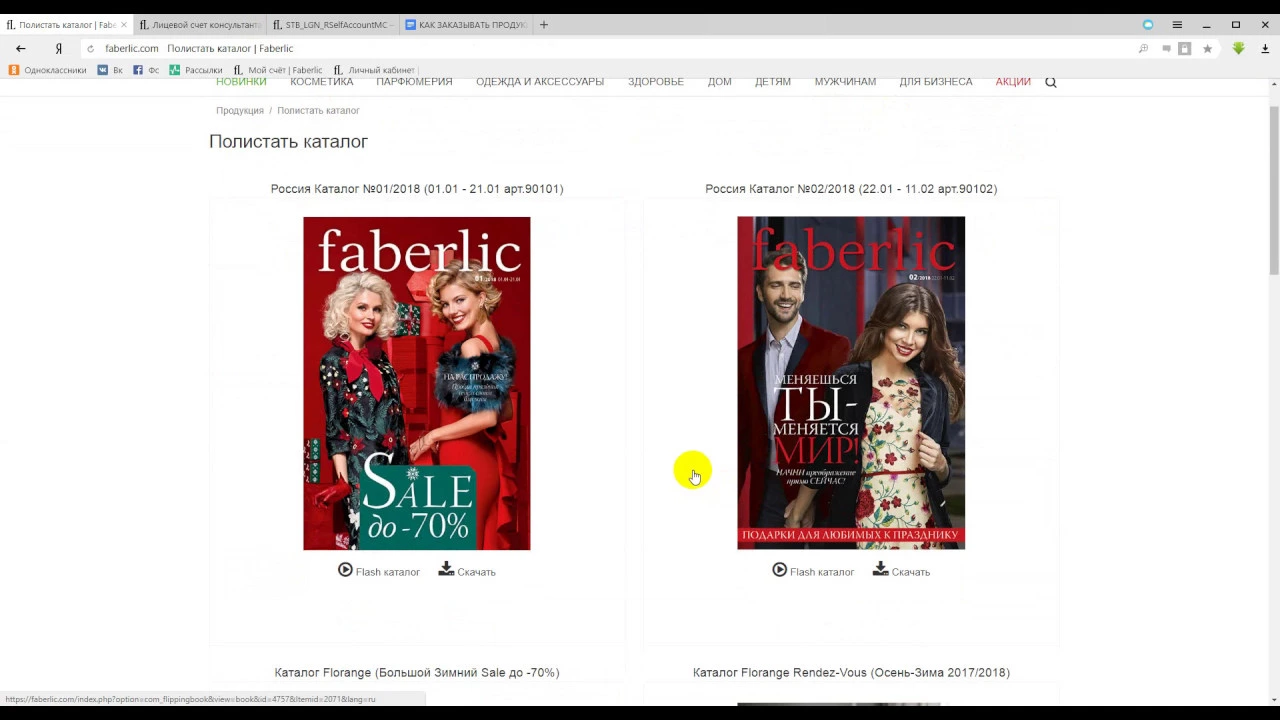Image resolution: width=1280 pixels, height=720 pixels.
Task: Click the Россия Каталог №02/2018 title
Action: click(x=851, y=189)
